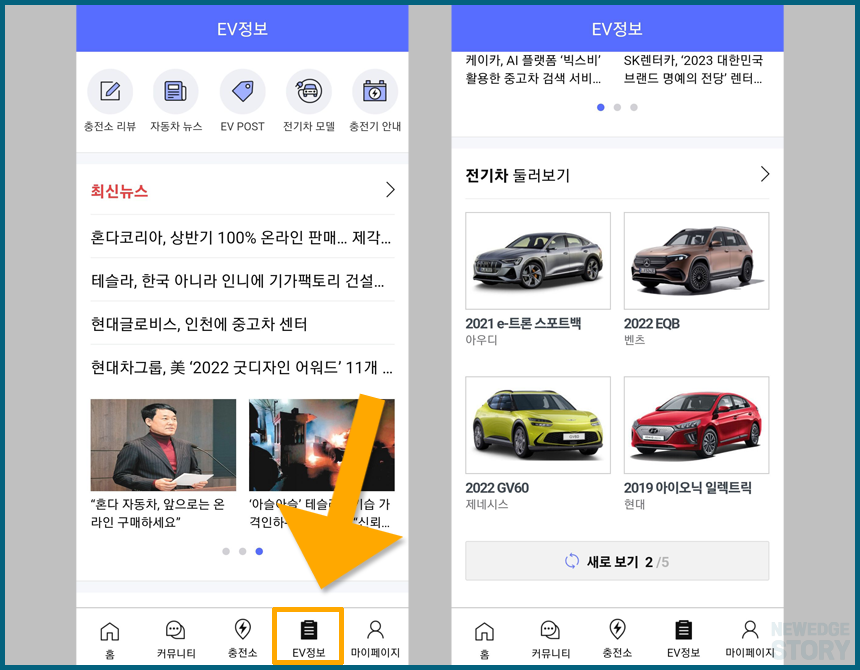Open 2022 EQB model title
860x670 pixels.
click(x=652, y=323)
